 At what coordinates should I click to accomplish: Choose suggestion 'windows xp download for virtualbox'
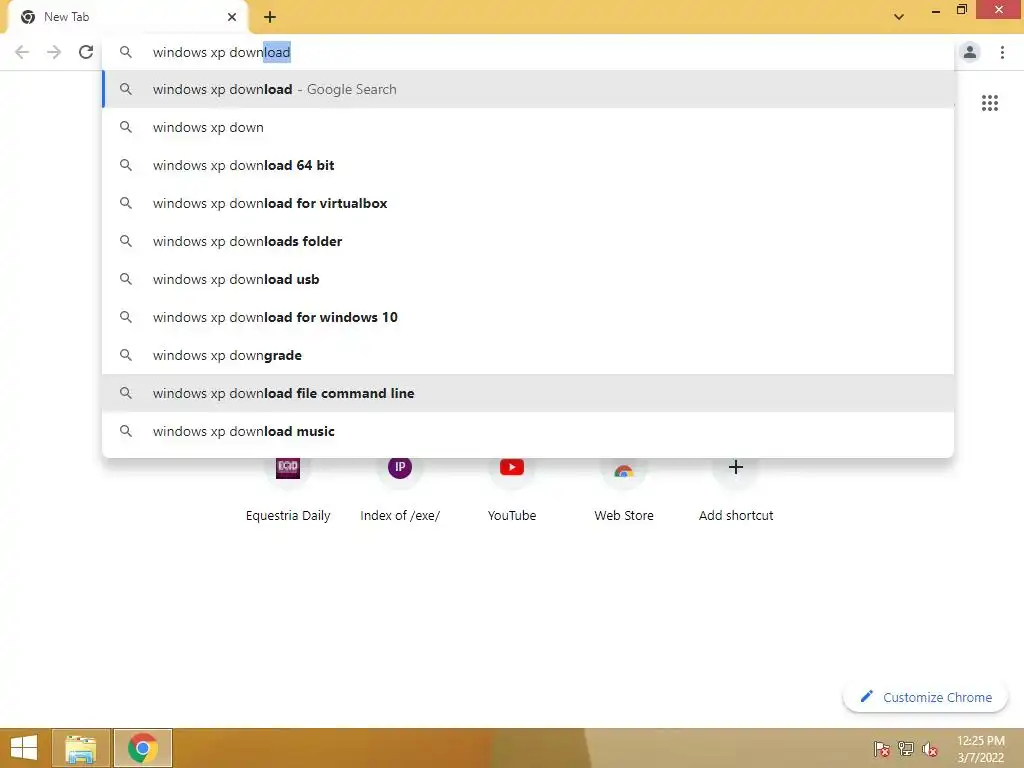pyautogui.click(x=528, y=203)
